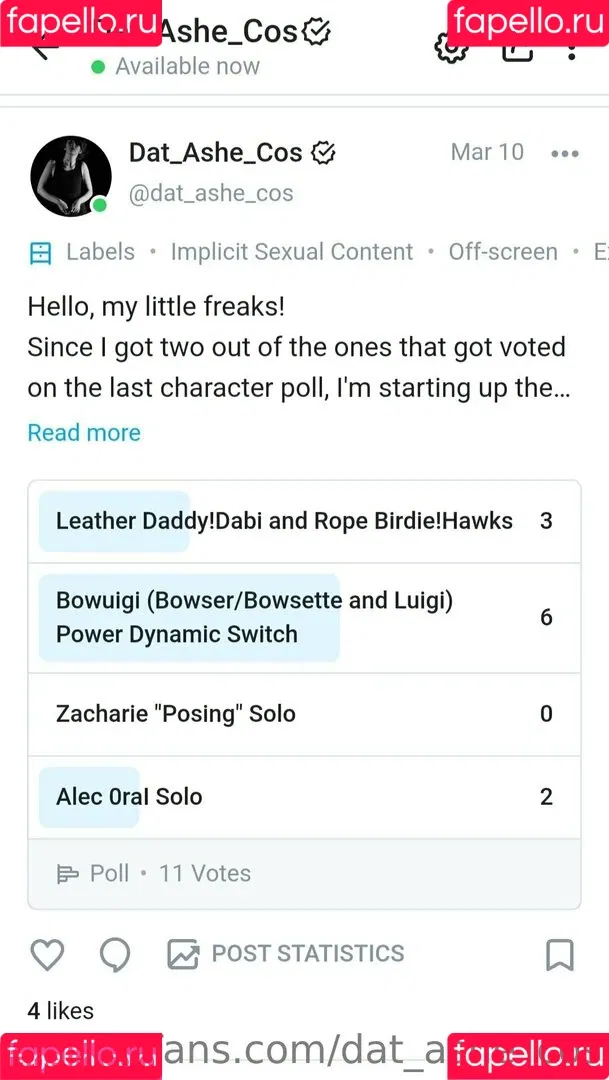Open comments with speech bubble icon
The image size is (609, 1080).
tap(115, 955)
